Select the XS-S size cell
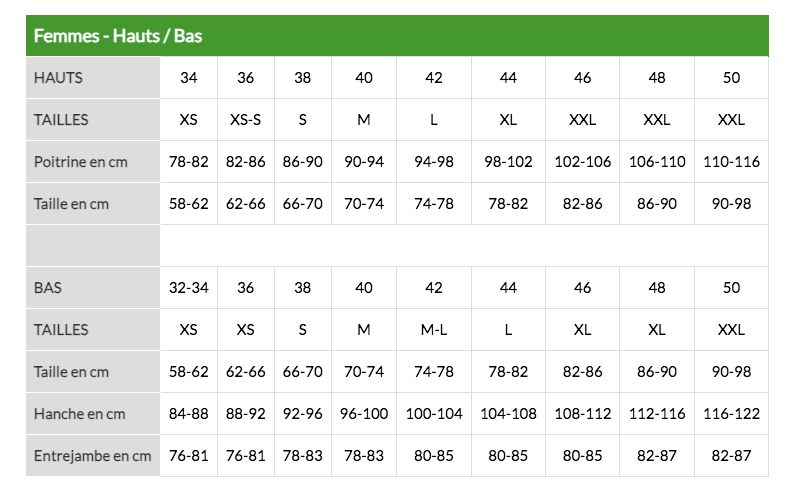This screenshot has height=500, width=811. pyautogui.click(x=246, y=120)
